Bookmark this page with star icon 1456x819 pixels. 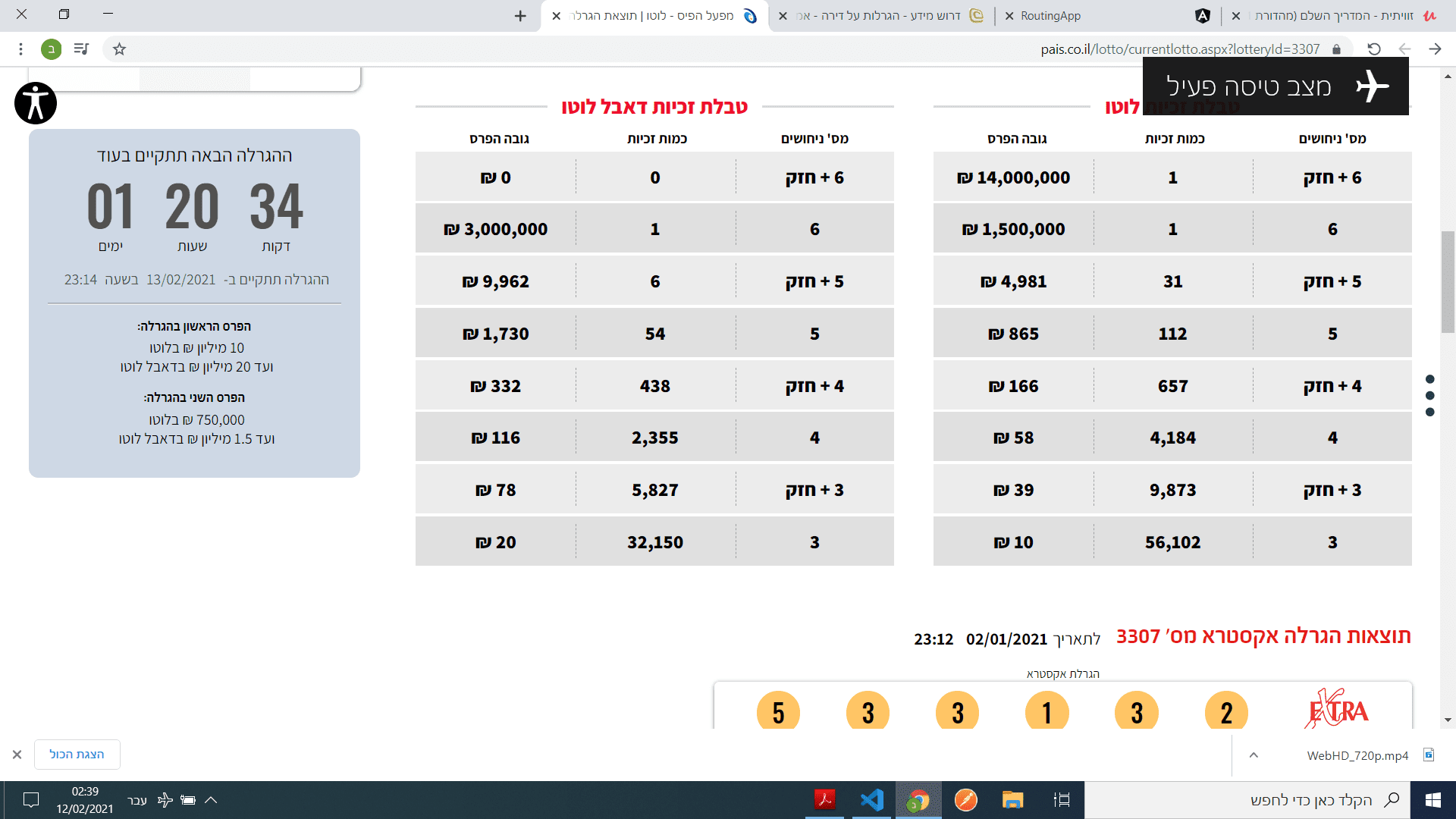tap(119, 49)
